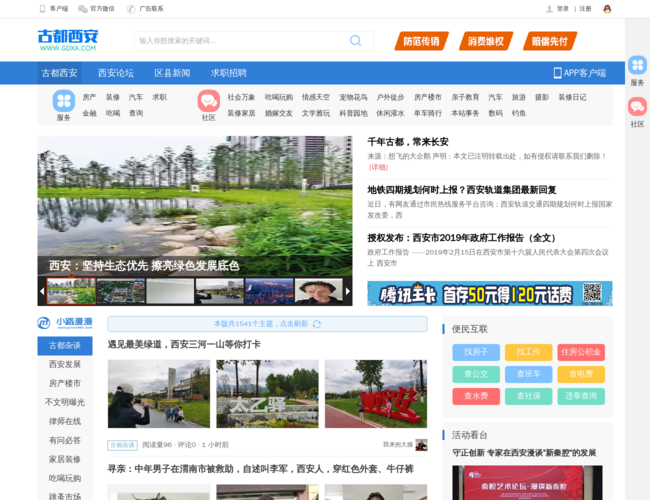This screenshot has width=650, height=500.
Task: Open 金融 in the service links
Action: pos(90,113)
